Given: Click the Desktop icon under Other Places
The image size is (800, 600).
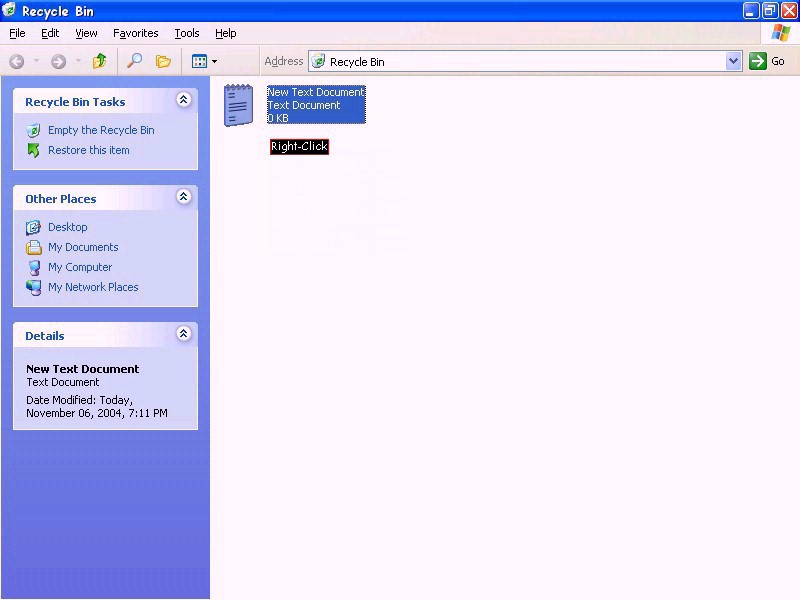Looking at the screenshot, I should click(33, 228).
